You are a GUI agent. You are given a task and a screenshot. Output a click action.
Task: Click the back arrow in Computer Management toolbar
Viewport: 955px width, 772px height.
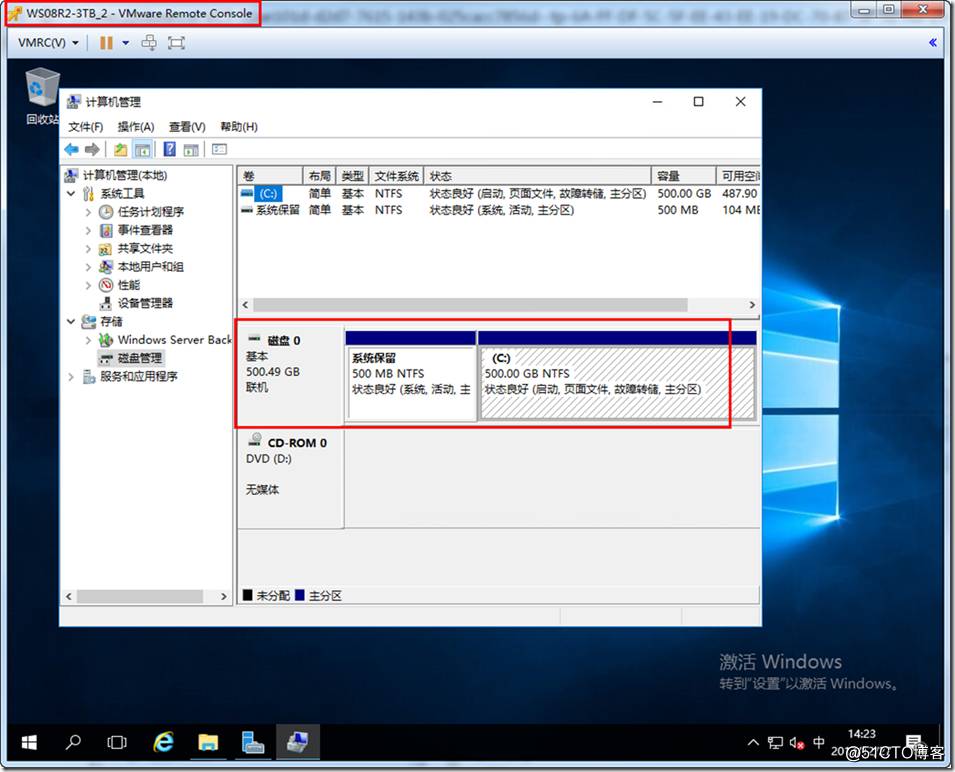point(71,149)
